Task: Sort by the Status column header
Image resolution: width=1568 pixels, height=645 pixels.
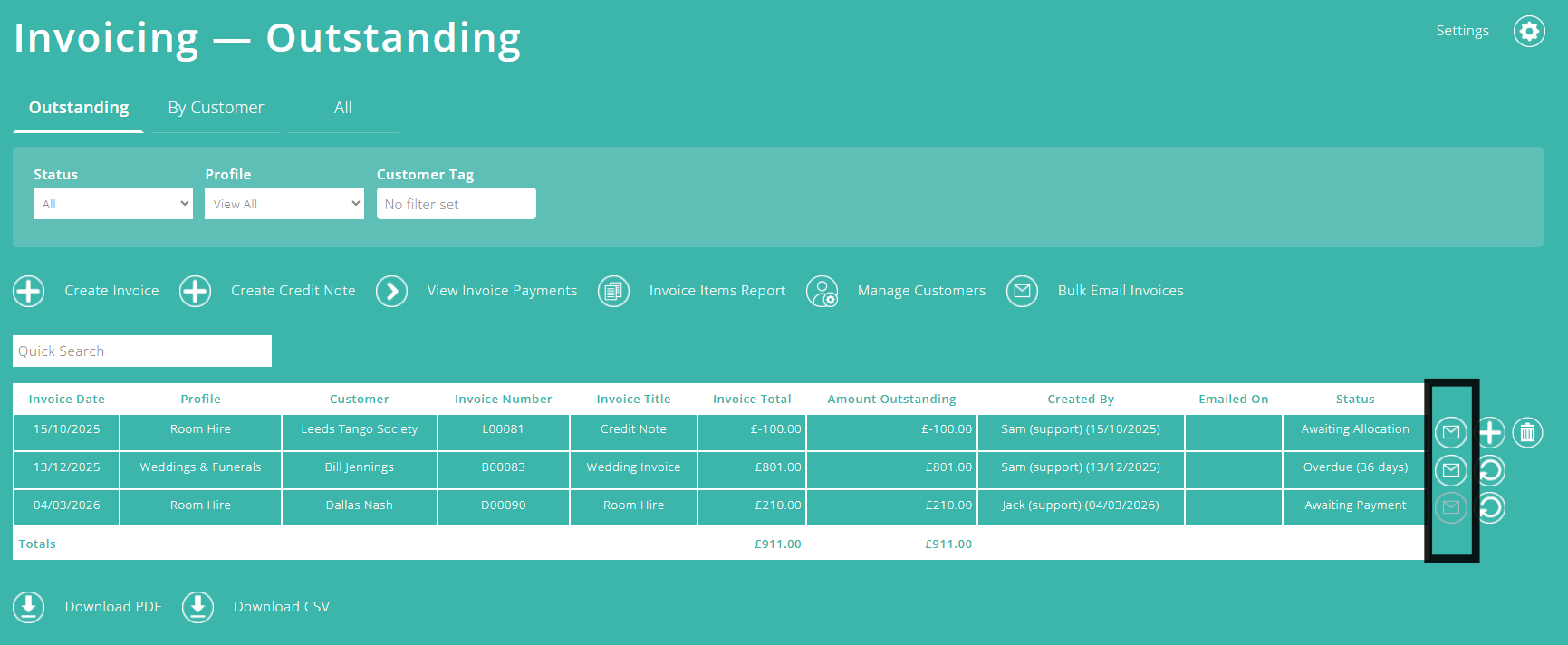Action: pos(1355,400)
